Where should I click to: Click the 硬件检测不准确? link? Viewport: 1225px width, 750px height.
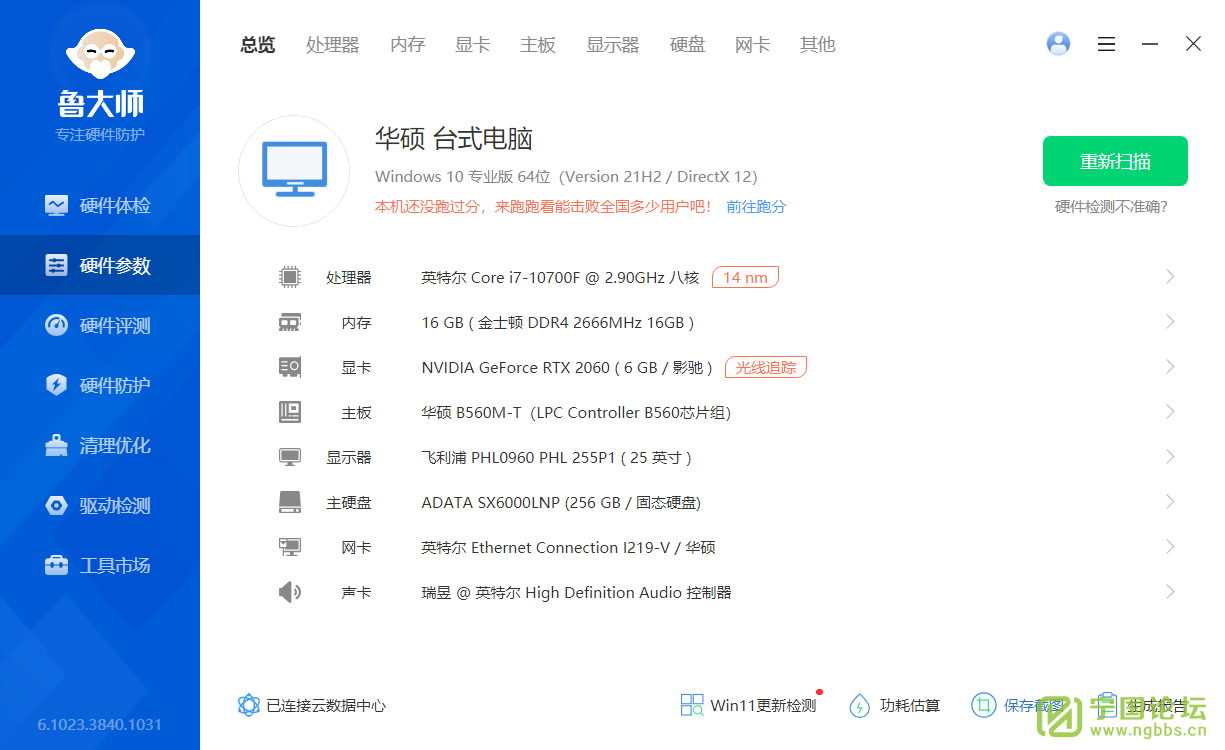click(1111, 207)
